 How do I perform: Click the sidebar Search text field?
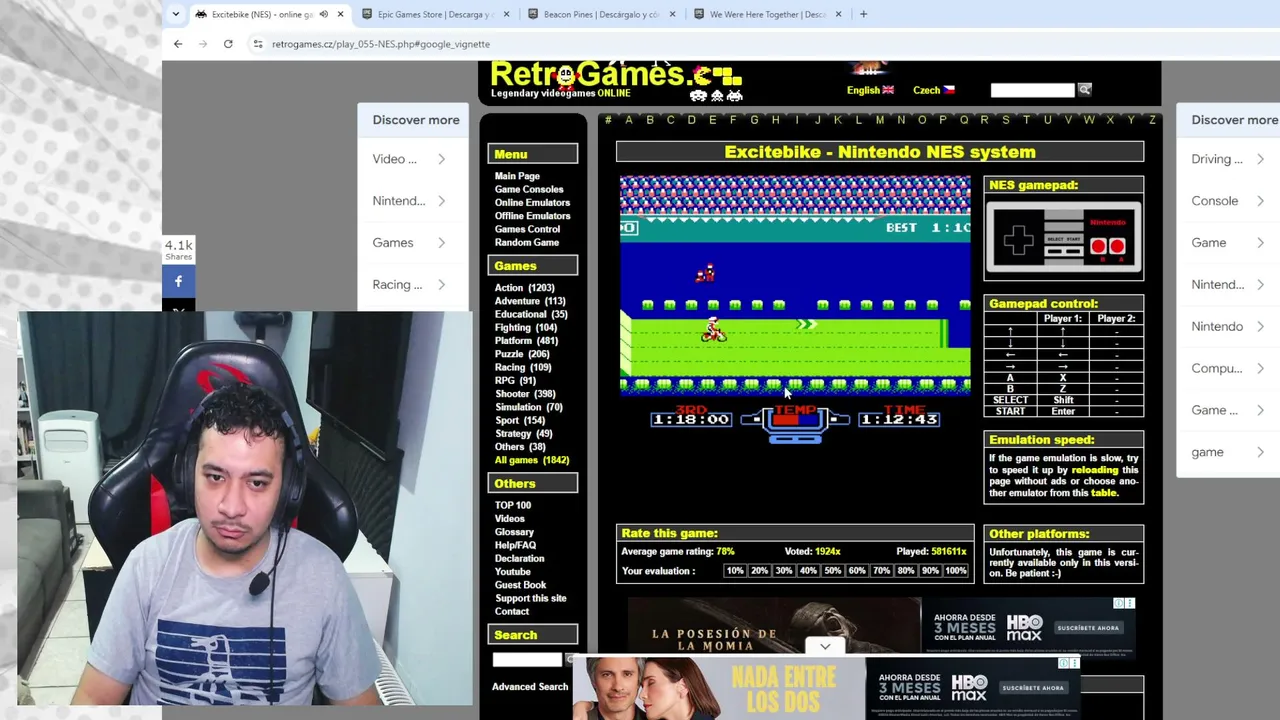(527, 660)
